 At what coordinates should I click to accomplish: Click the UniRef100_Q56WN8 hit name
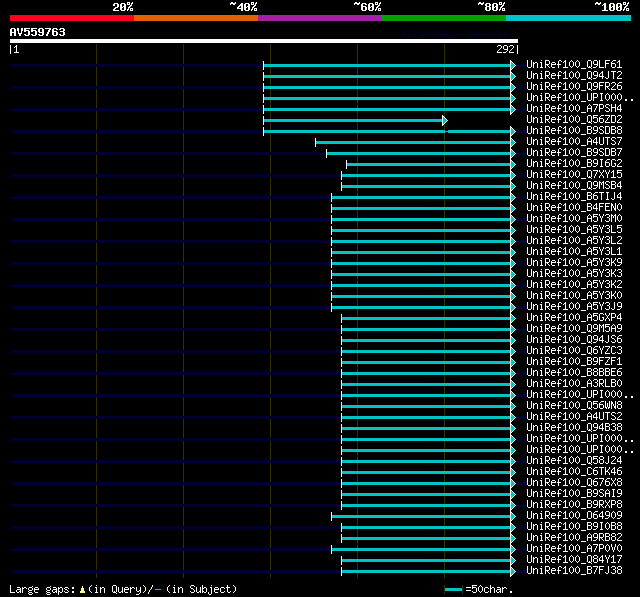click(574, 406)
